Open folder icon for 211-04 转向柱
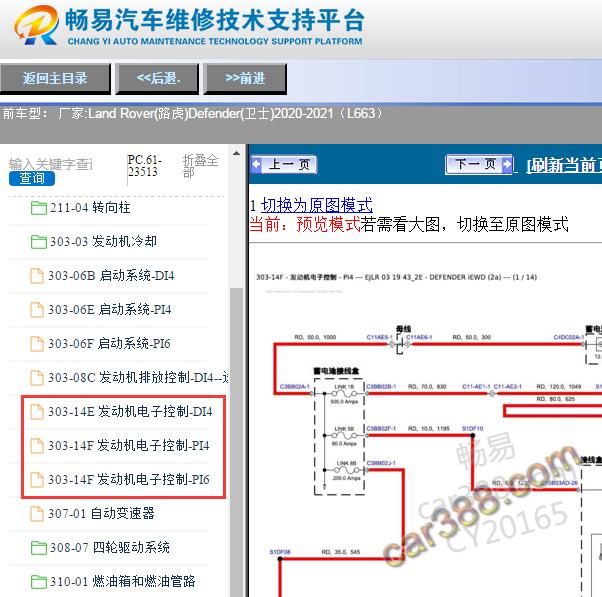 [x=38, y=208]
